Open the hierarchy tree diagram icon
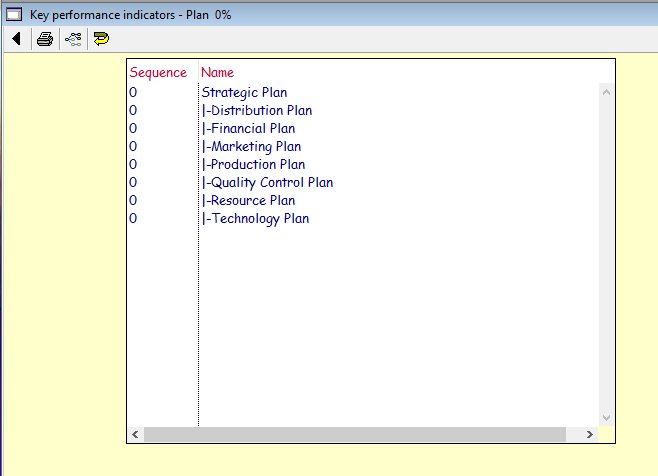 point(73,39)
